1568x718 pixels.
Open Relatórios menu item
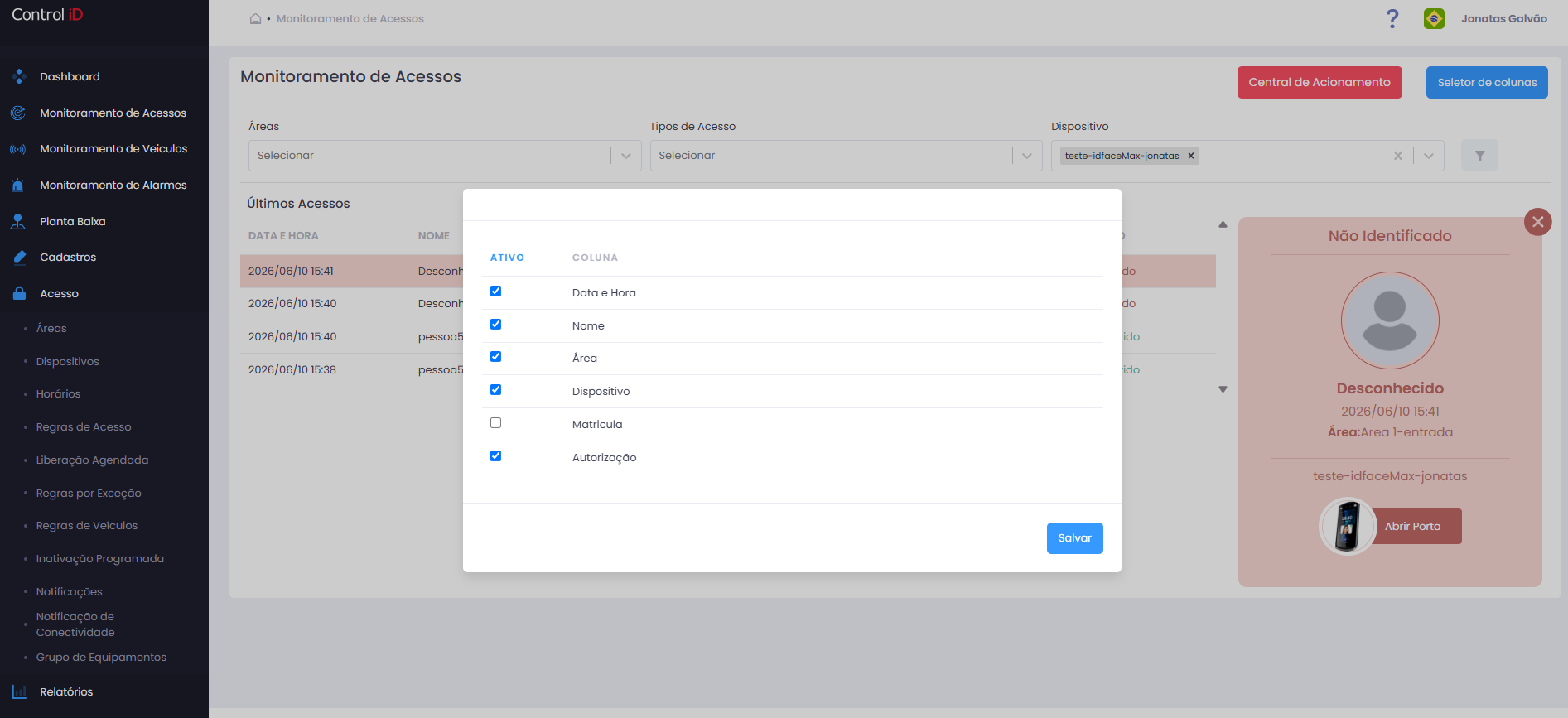click(66, 691)
